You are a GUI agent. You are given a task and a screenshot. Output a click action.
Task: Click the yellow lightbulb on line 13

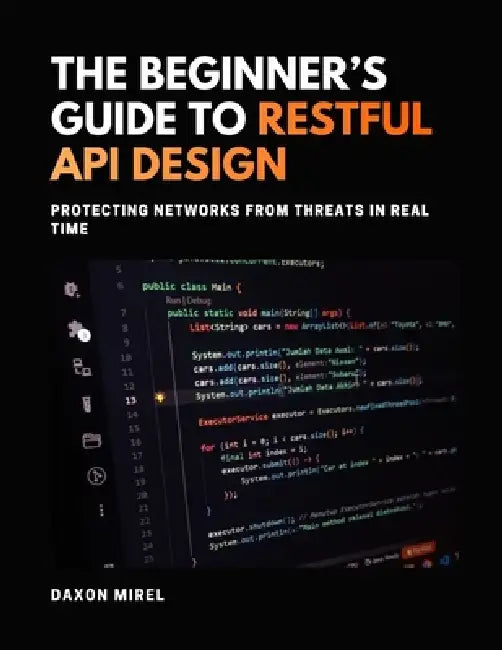(159, 398)
